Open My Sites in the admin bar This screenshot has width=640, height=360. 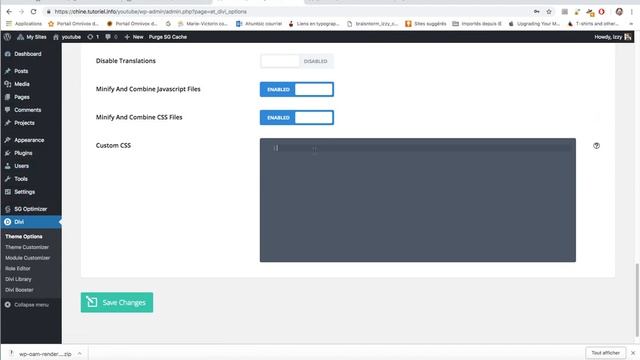tap(32, 37)
